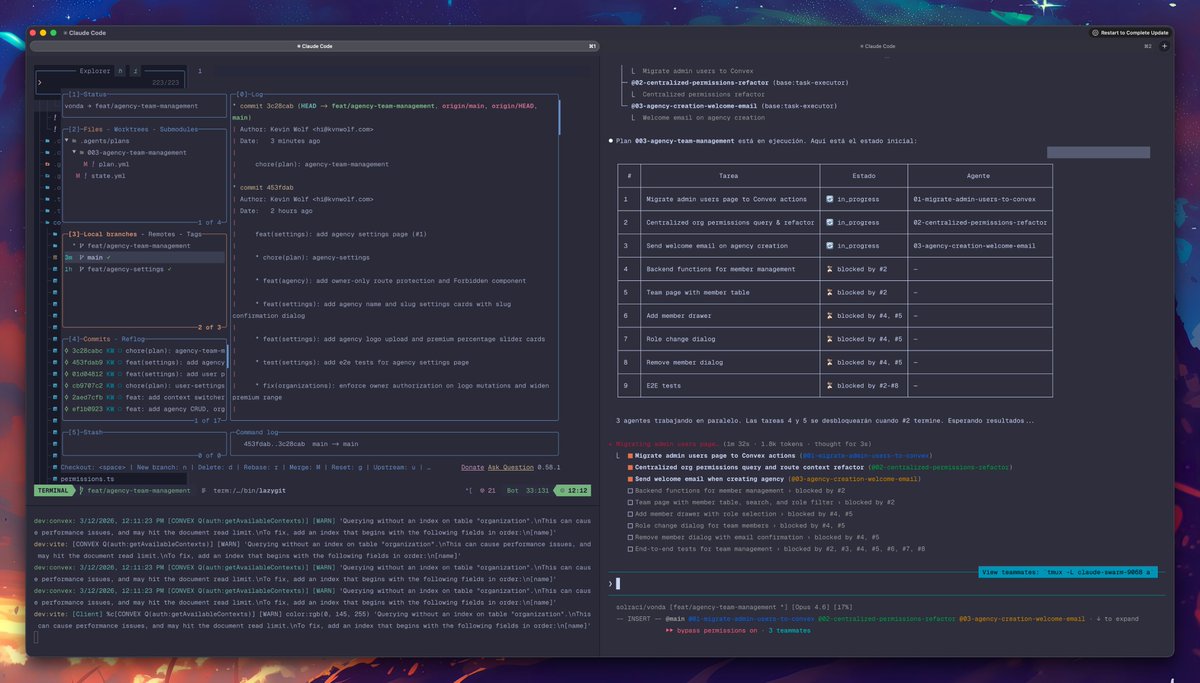
Task: Click the bypass permissions on indicator
Action: tap(711, 631)
